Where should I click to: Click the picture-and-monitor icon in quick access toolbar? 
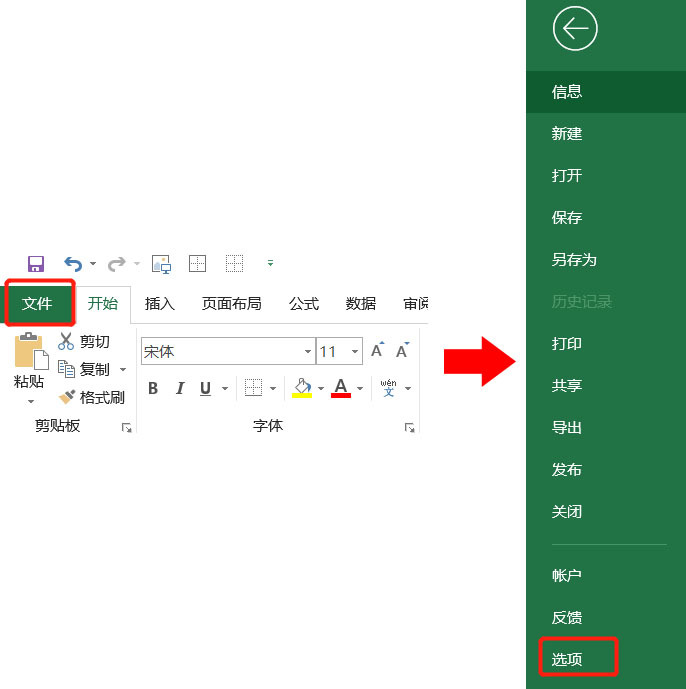[161, 264]
